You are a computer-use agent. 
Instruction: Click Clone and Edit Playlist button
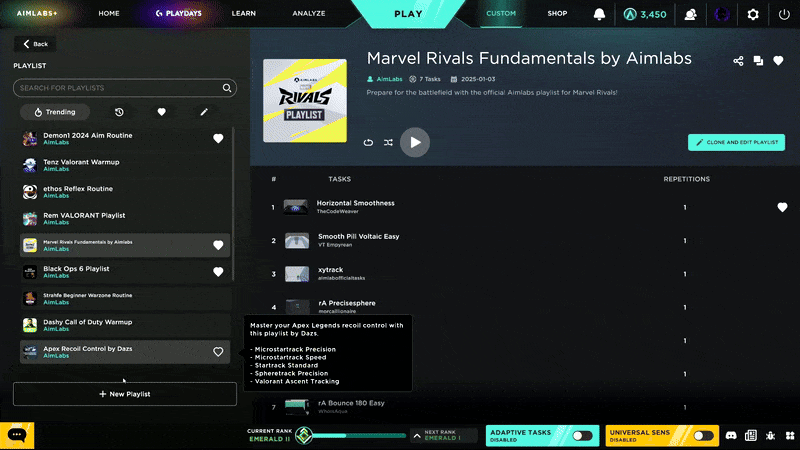click(x=736, y=142)
